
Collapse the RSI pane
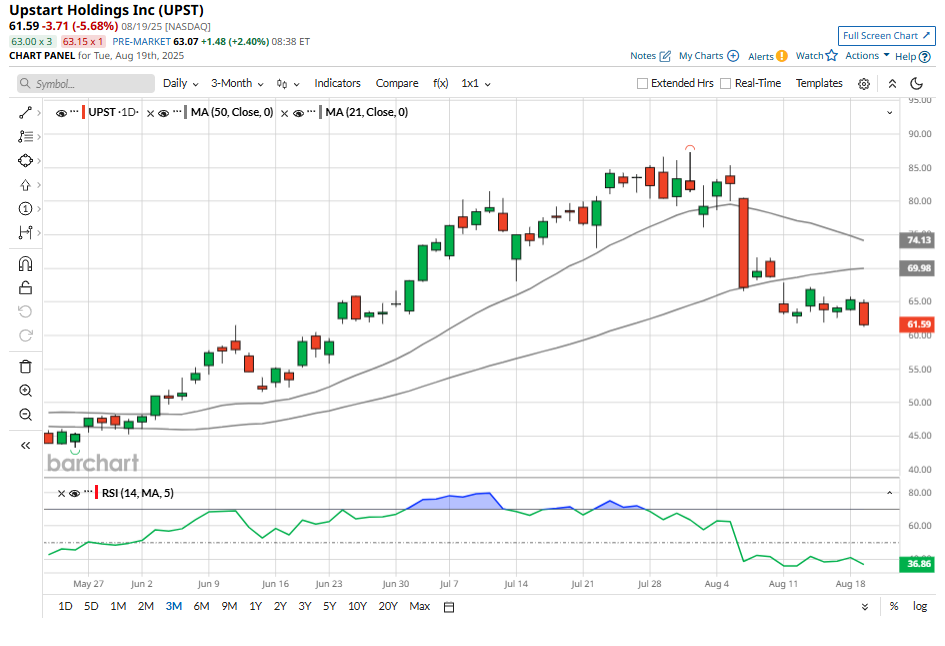(x=890, y=493)
